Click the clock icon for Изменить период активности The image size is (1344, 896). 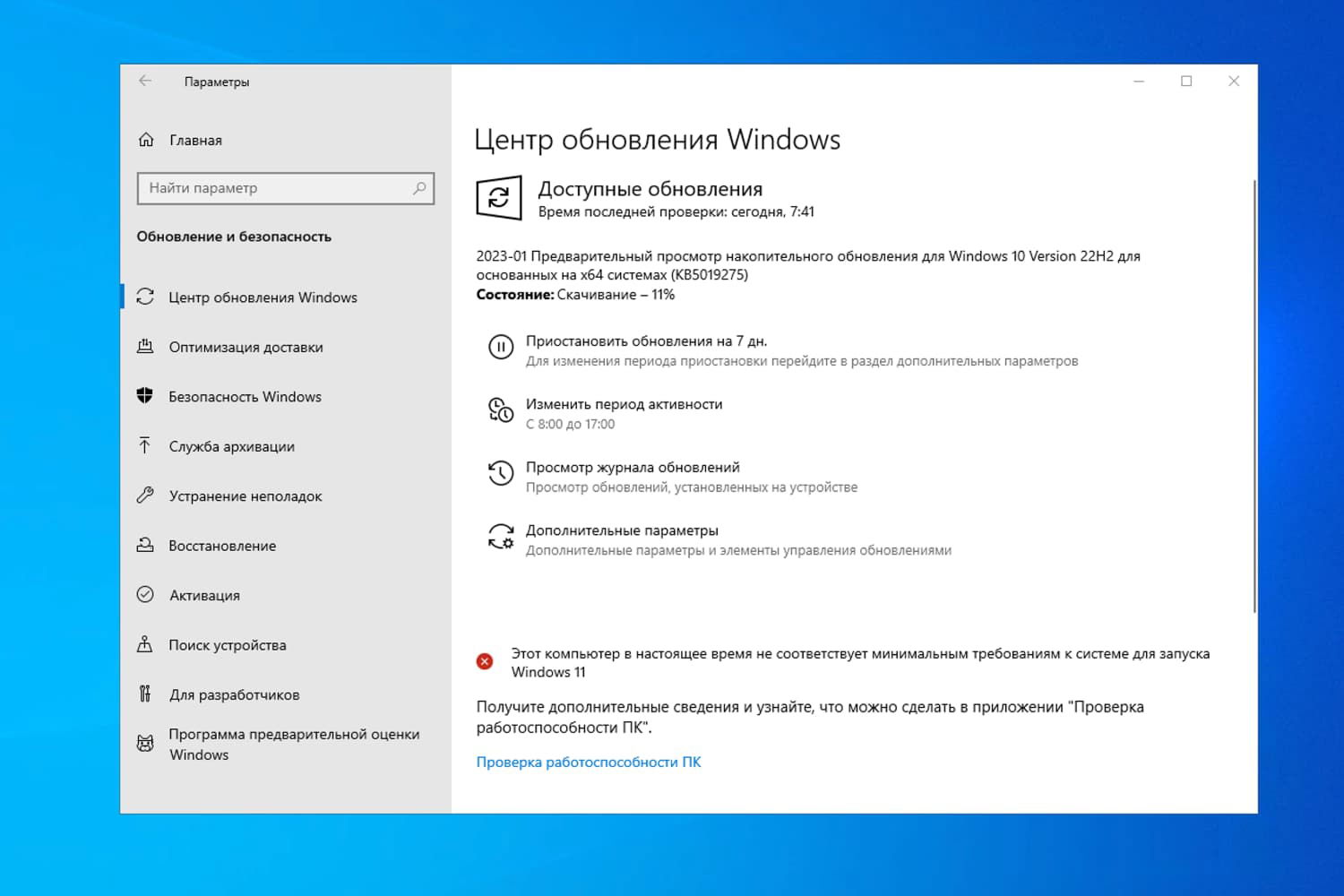501,410
